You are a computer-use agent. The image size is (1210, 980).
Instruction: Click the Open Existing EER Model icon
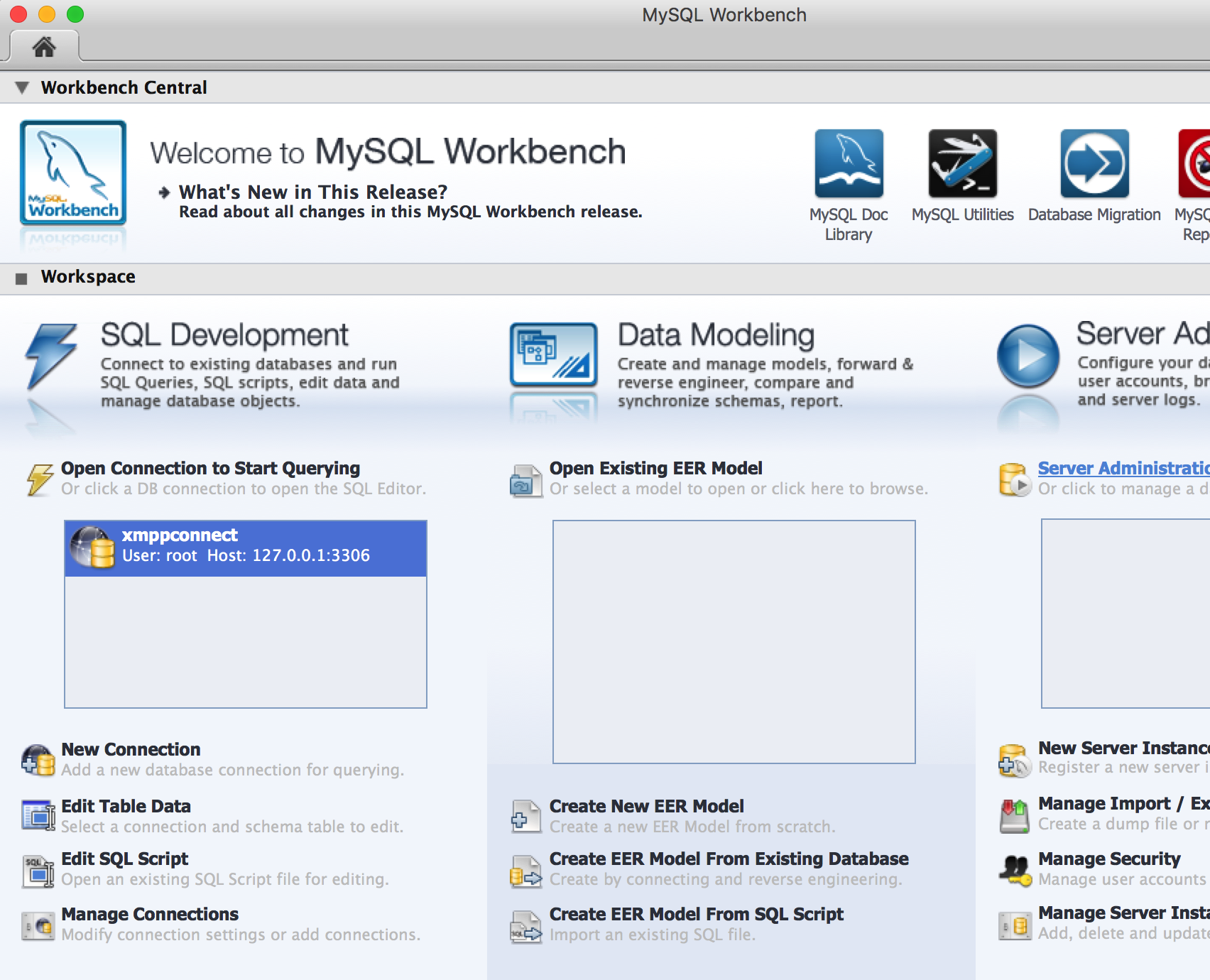coord(526,481)
